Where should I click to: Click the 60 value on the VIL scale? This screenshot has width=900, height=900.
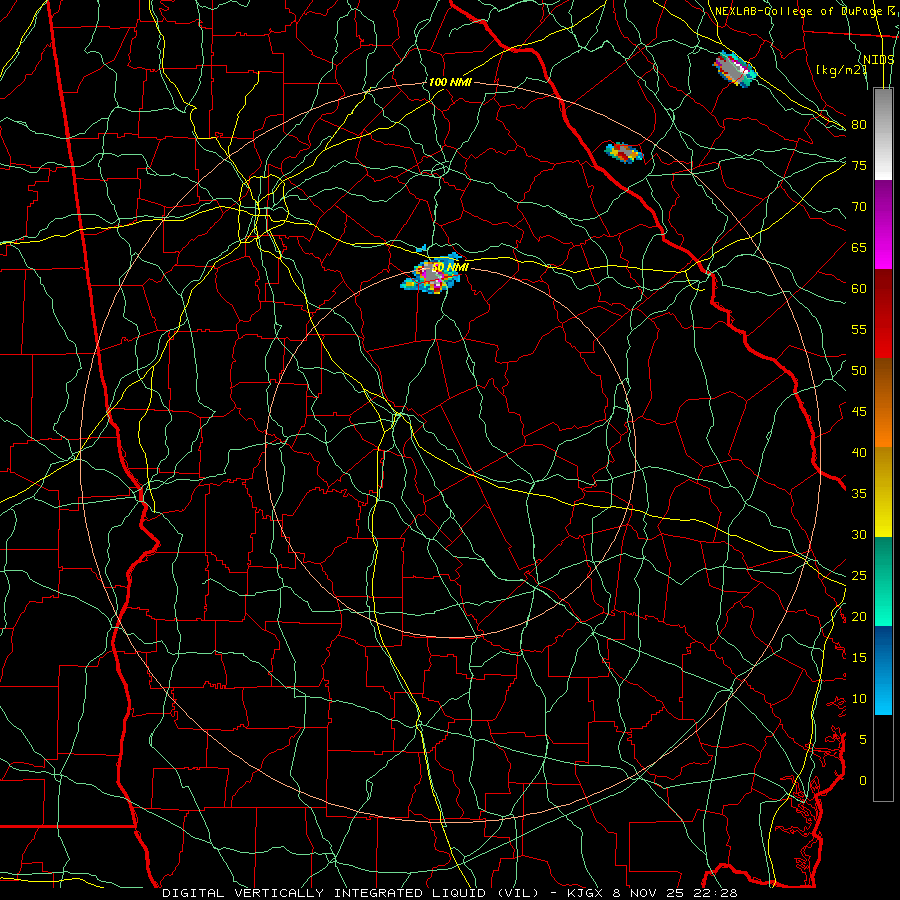859,289
